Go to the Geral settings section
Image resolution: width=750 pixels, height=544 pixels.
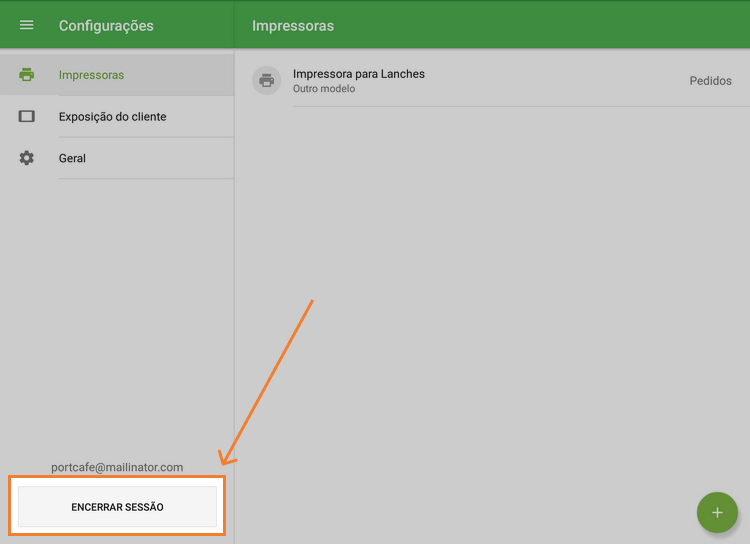[72, 158]
